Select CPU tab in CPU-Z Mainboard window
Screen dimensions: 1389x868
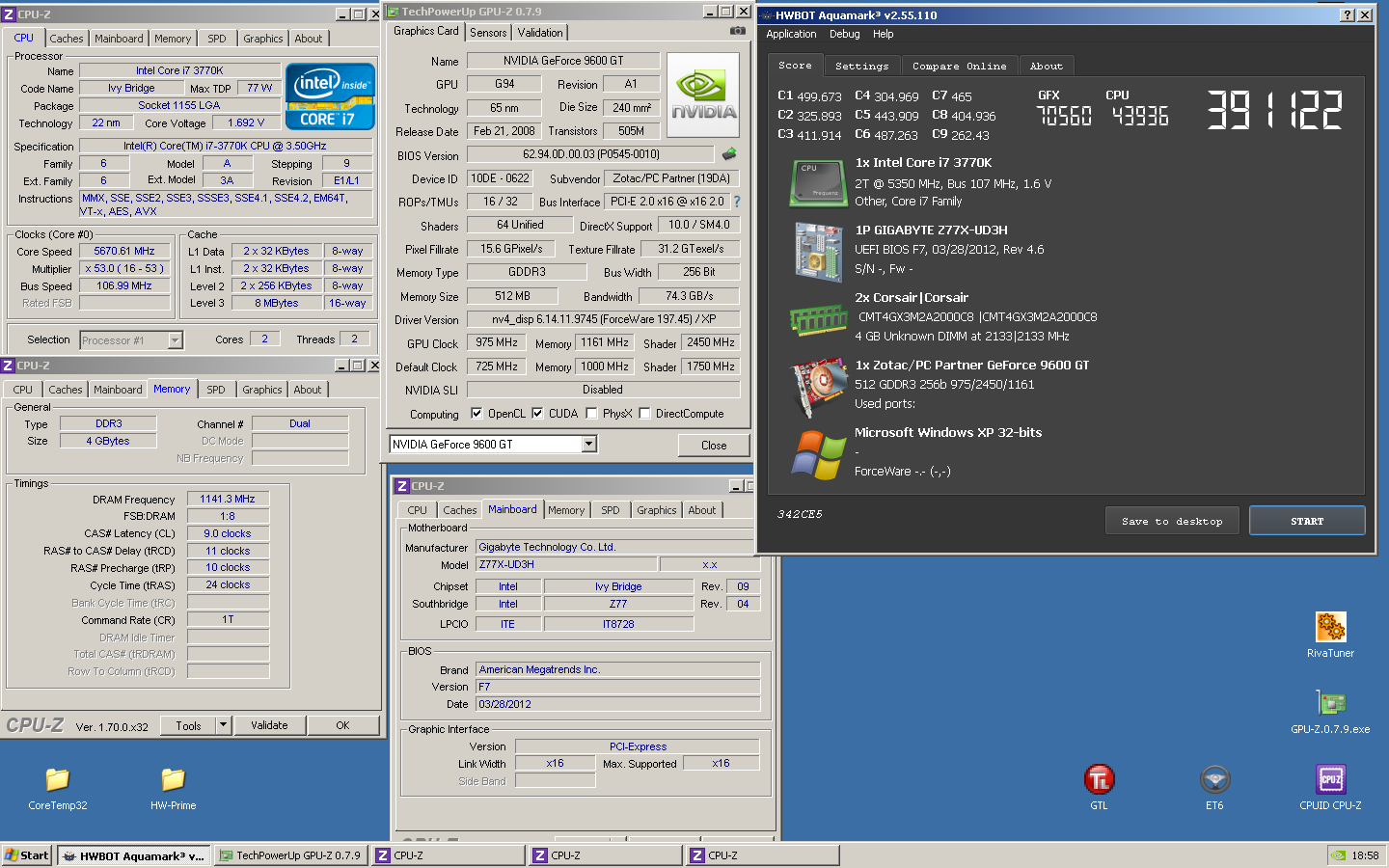(417, 510)
